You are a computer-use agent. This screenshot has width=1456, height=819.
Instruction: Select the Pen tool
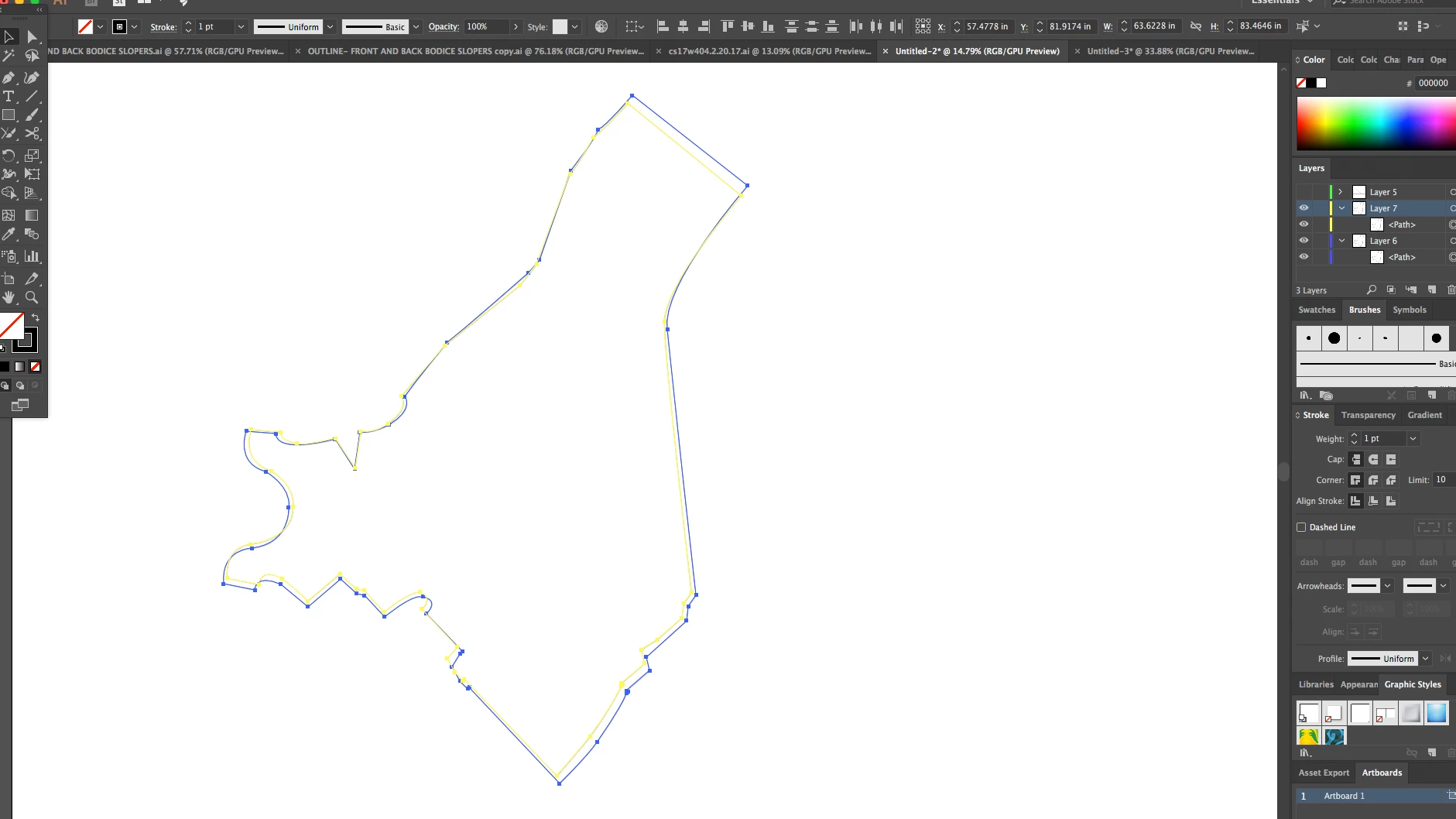coord(9,77)
